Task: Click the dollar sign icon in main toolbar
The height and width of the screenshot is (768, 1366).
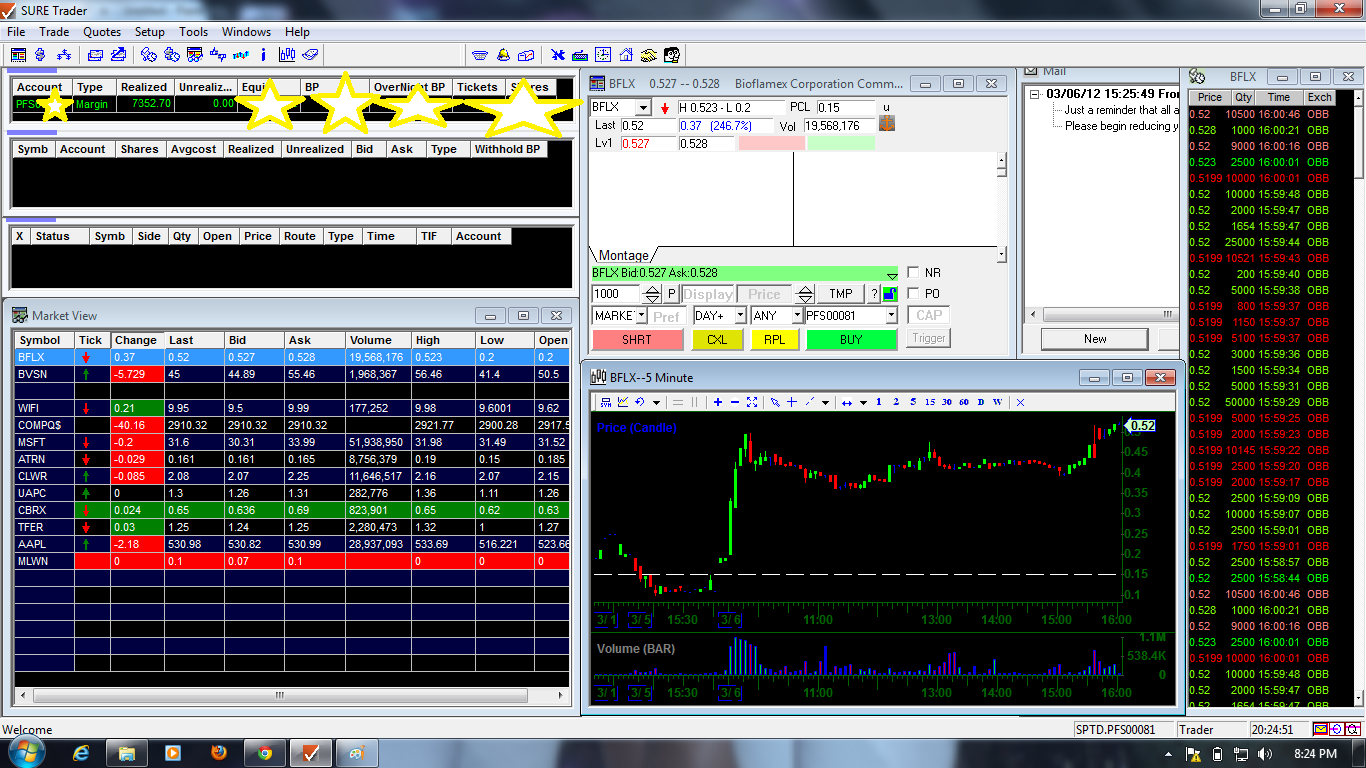Action: (x=41, y=55)
